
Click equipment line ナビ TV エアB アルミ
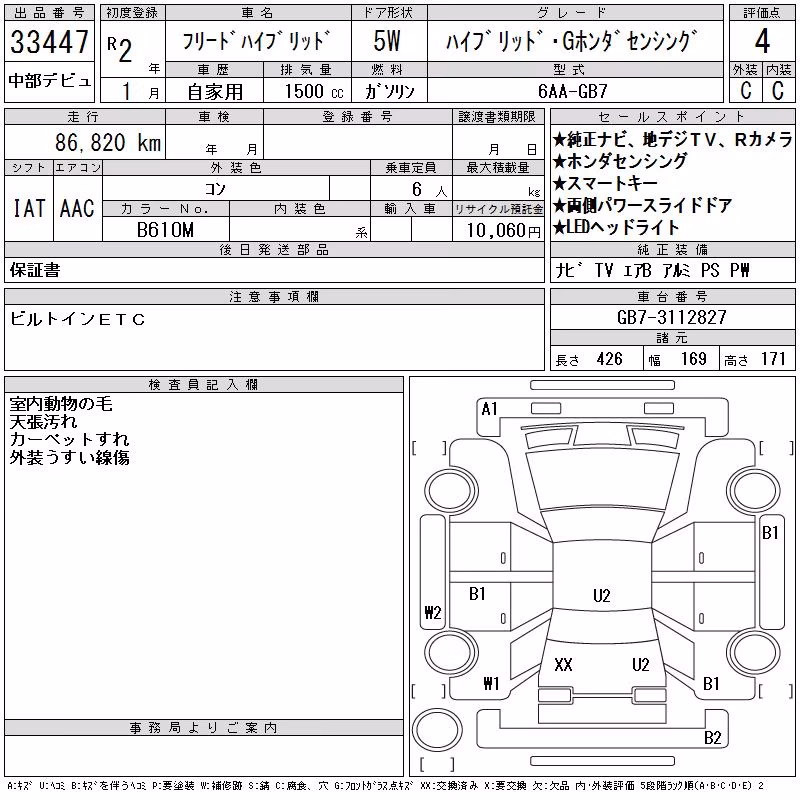coord(623,270)
